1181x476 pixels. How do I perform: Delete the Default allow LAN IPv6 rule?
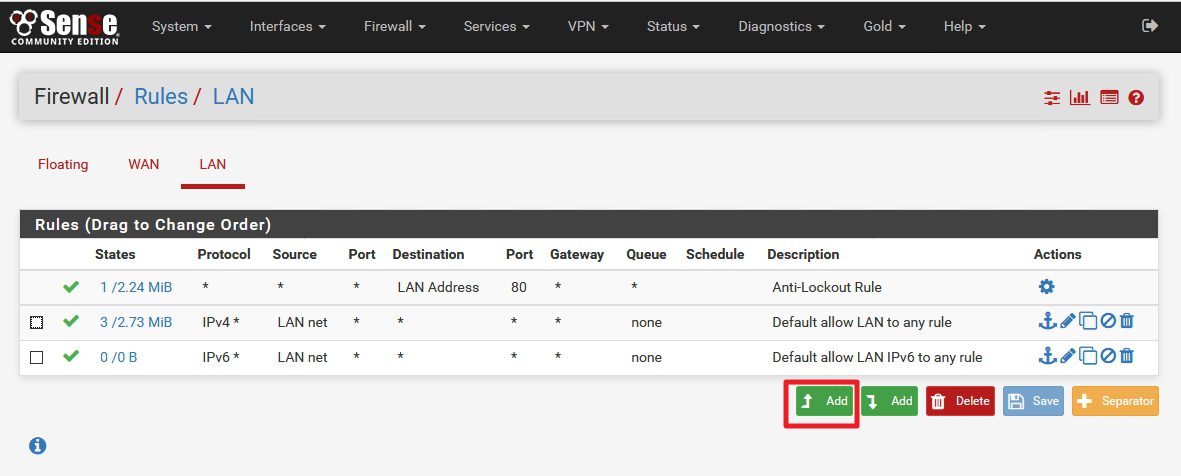tap(1127, 357)
